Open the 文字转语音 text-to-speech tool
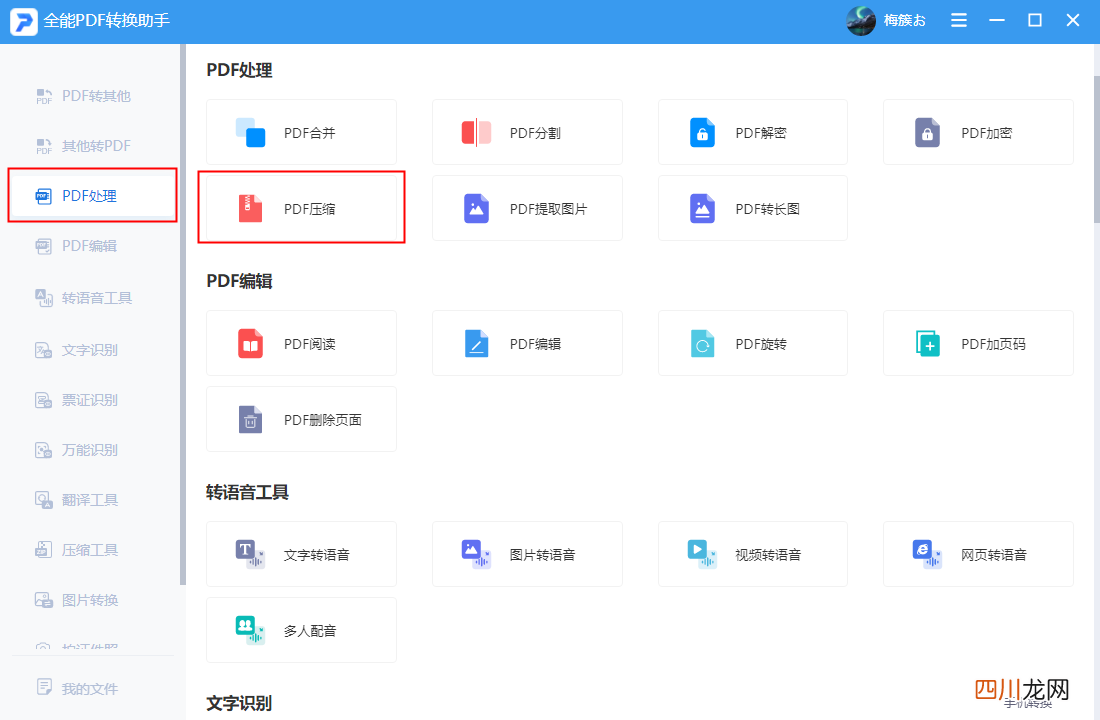Viewport: 1100px width, 720px height. [x=301, y=554]
